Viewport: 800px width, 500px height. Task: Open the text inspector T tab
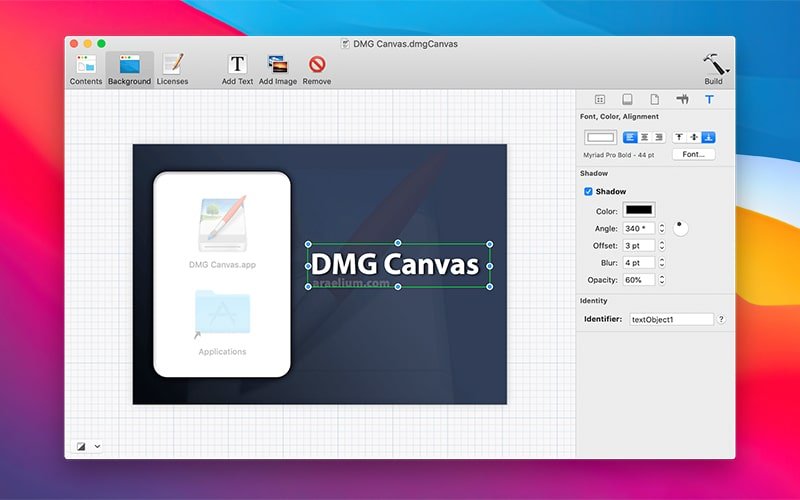[710, 100]
